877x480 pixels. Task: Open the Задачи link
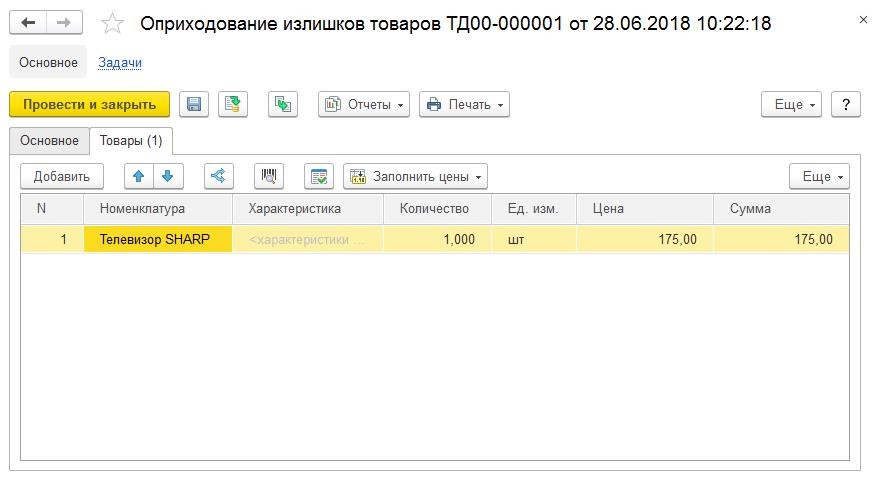[120, 63]
